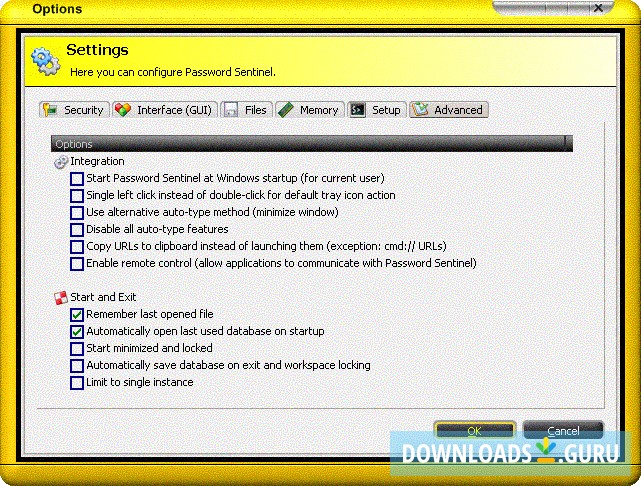Click the Files tab's floppy disk icon
Screen dimensions: 641x486
[231, 110]
